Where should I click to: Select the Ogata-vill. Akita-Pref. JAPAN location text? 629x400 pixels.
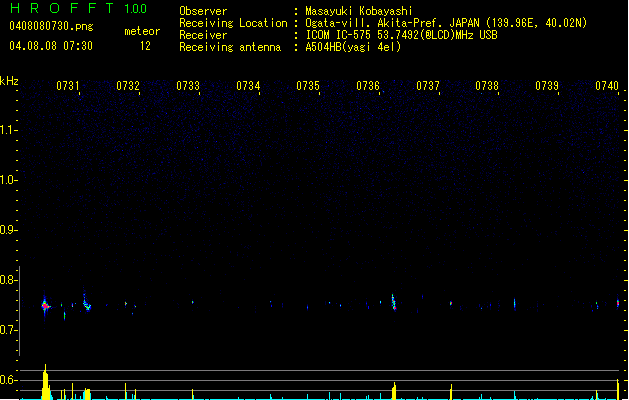click(446, 23)
